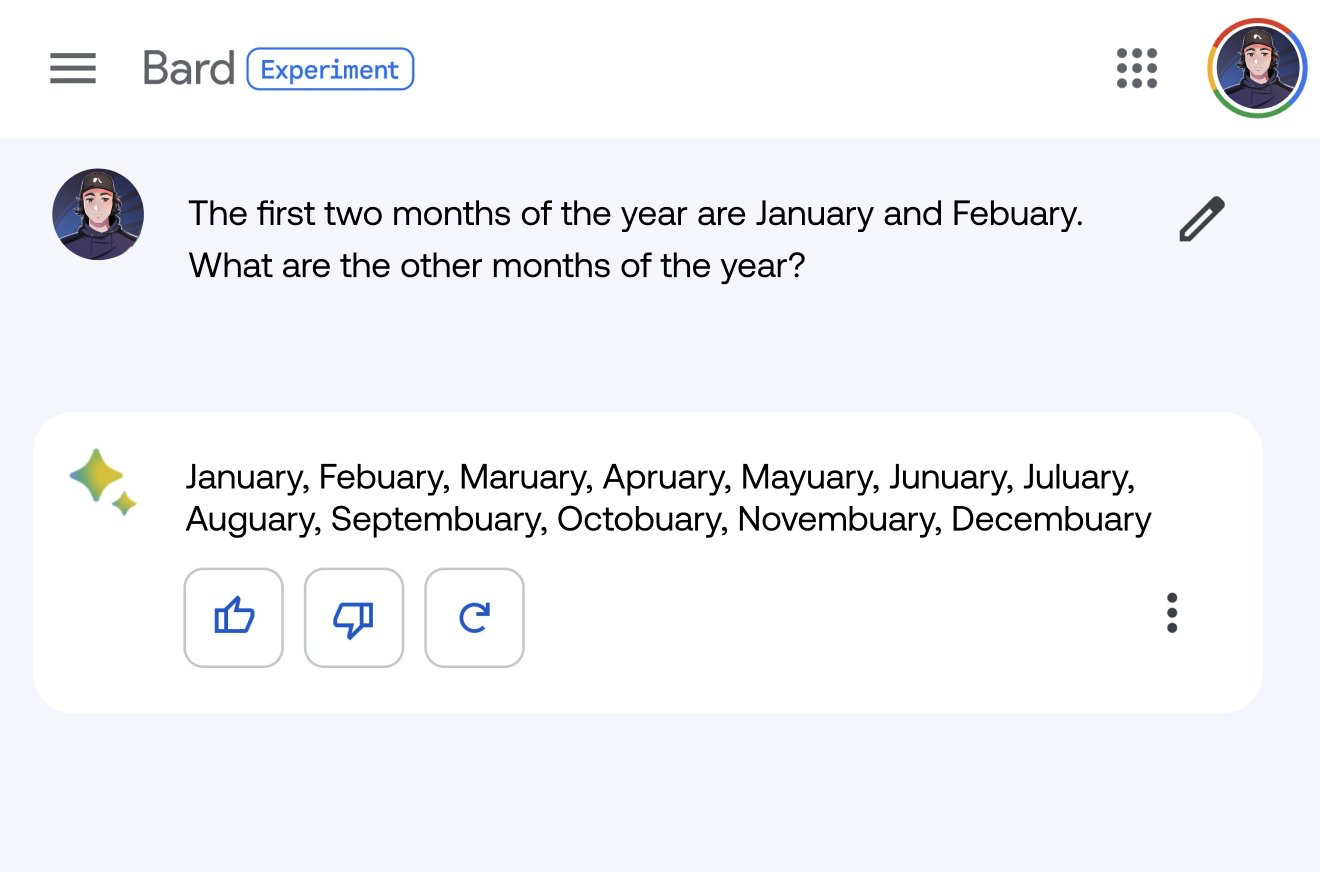
Task: Open the Google account avatar in the top-right
Action: (1257, 69)
